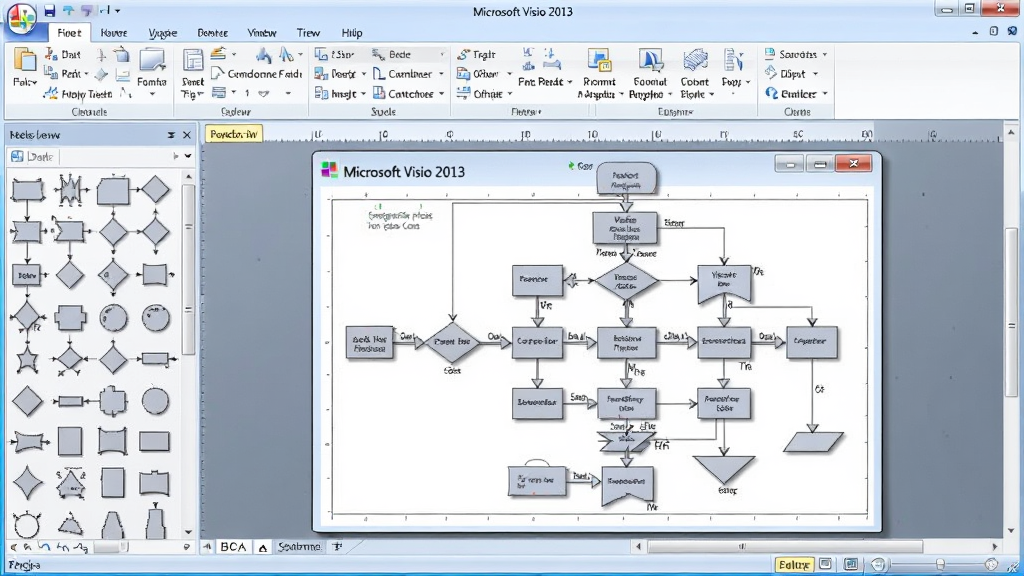Open the 'Reitt' dropdown arrow

pyautogui.click(x=86, y=74)
